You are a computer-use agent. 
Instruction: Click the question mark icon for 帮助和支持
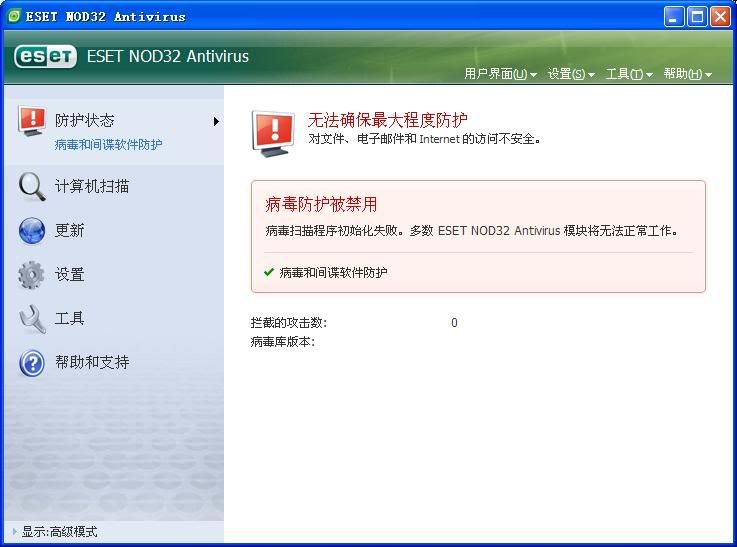pos(32,363)
